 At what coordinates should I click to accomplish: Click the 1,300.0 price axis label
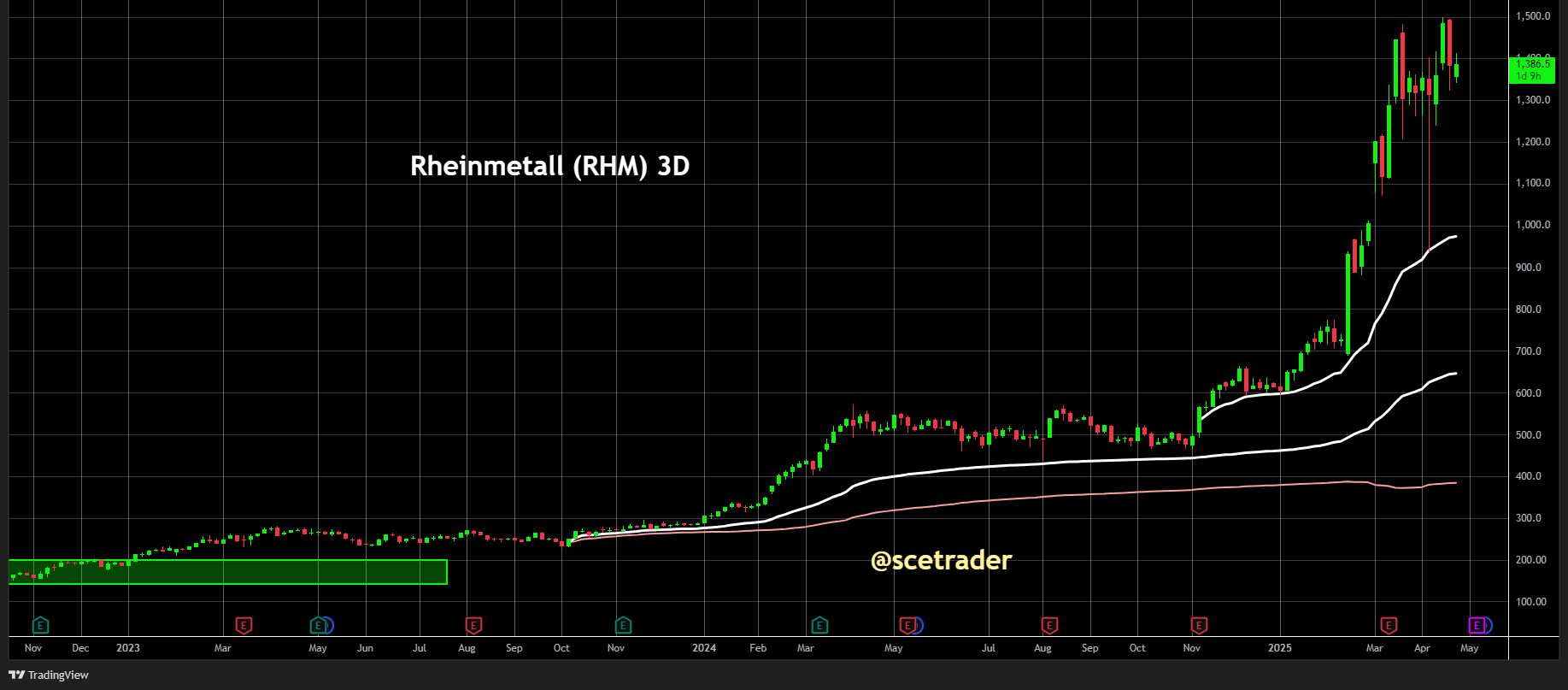click(x=1533, y=100)
